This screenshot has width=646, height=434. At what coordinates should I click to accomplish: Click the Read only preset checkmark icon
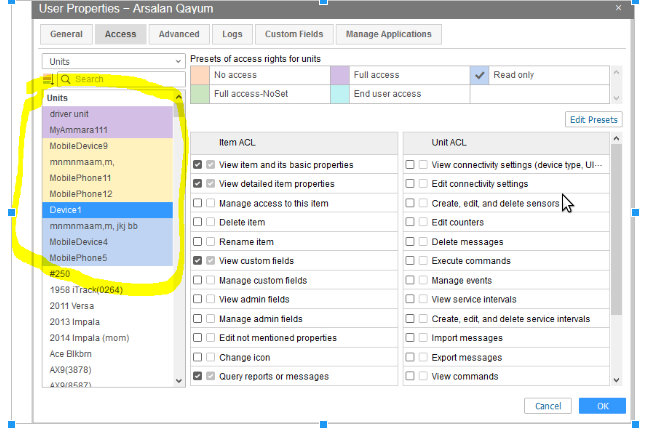tap(479, 75)
